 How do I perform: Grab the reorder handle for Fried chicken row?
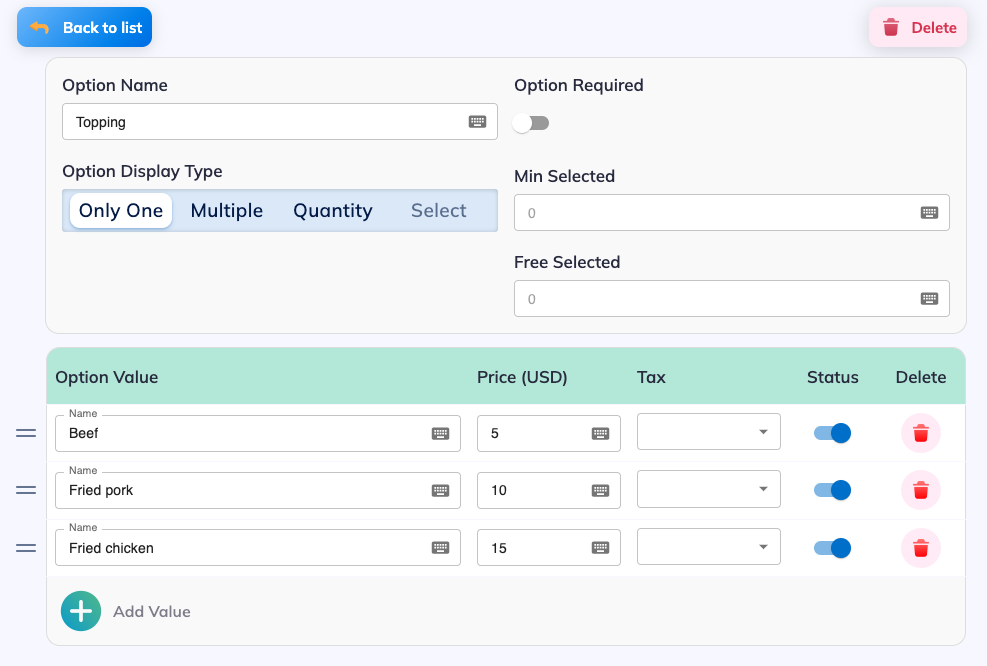pos(26,548)
